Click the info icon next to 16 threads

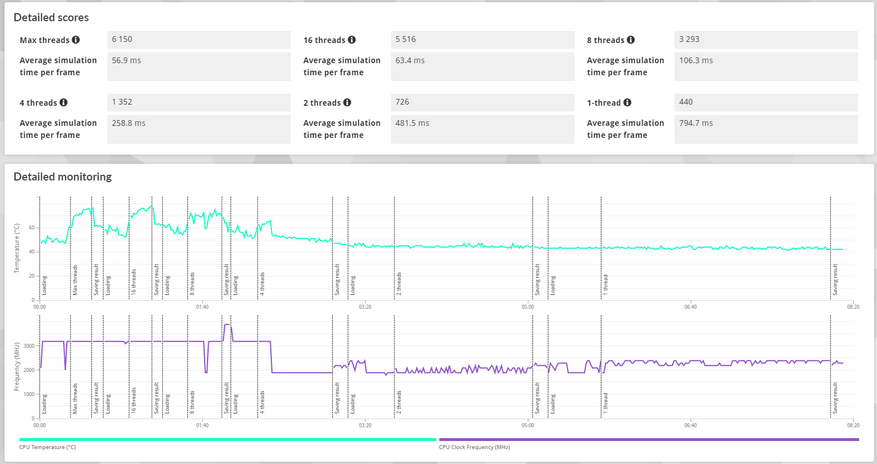pos(351,40)
